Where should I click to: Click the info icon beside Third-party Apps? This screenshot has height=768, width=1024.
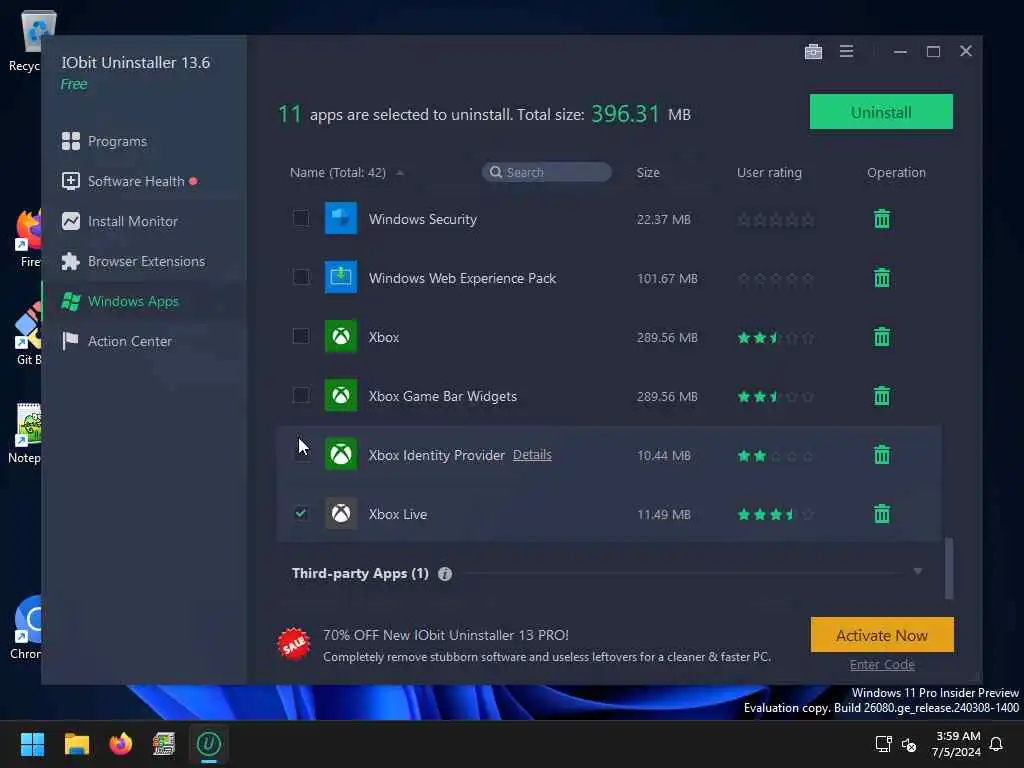[445, 574]
